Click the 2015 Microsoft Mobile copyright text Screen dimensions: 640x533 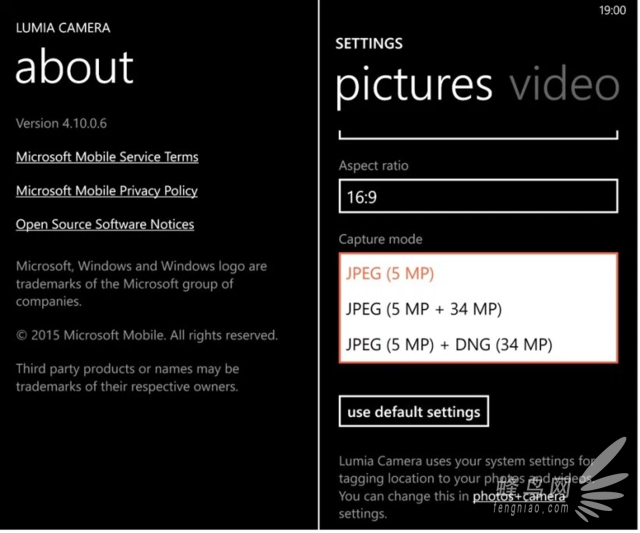(x=147, y=335)
